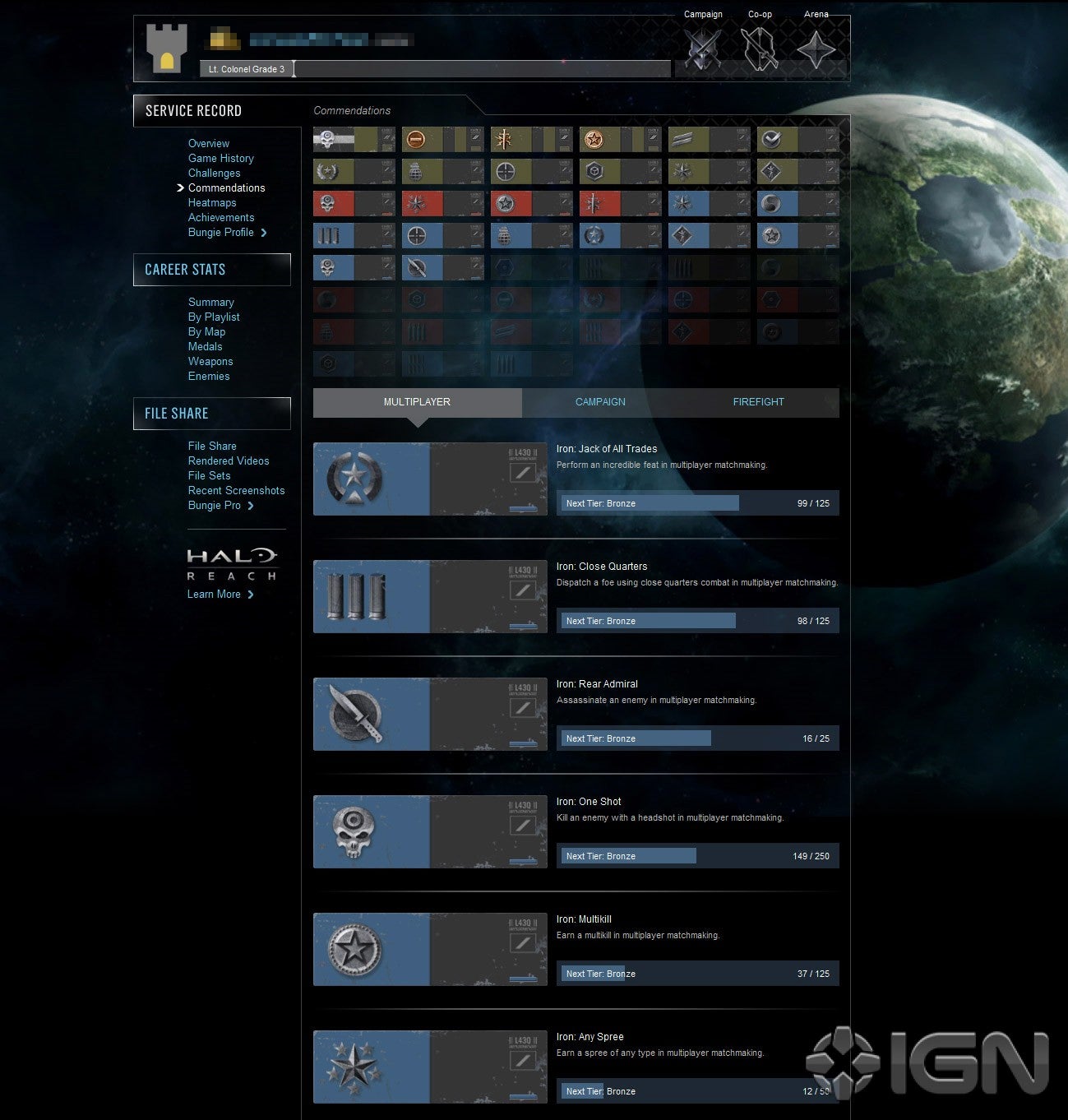Click the large One Shot skull emblem
1068x1120 pixels.
(x=354, y=831)
